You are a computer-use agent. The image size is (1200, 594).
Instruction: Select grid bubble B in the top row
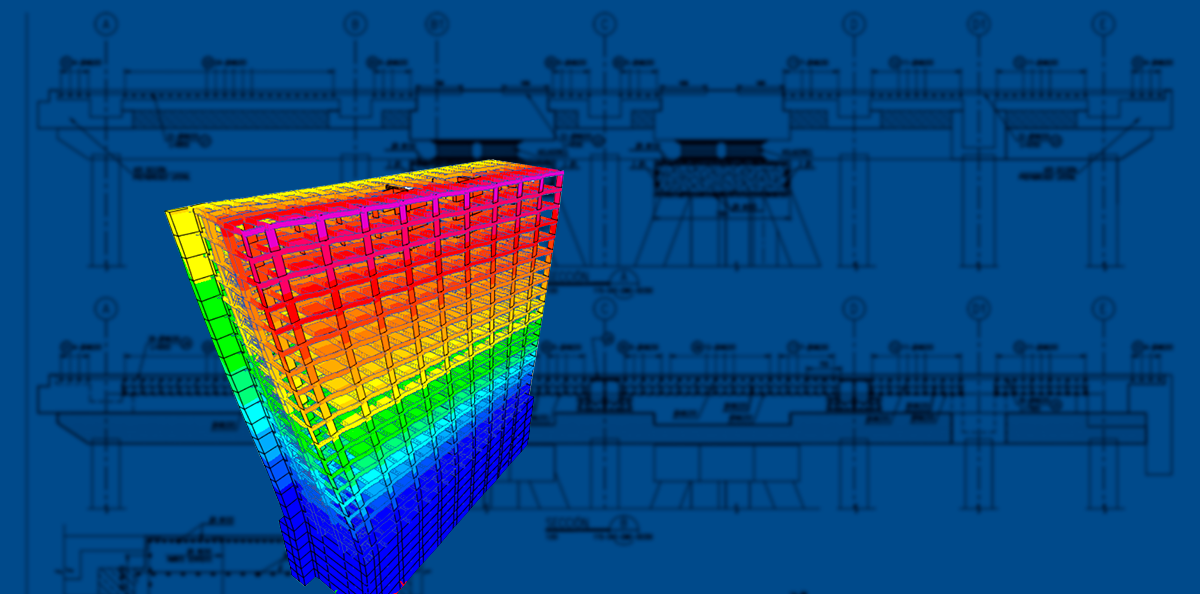tap(355, 23)
